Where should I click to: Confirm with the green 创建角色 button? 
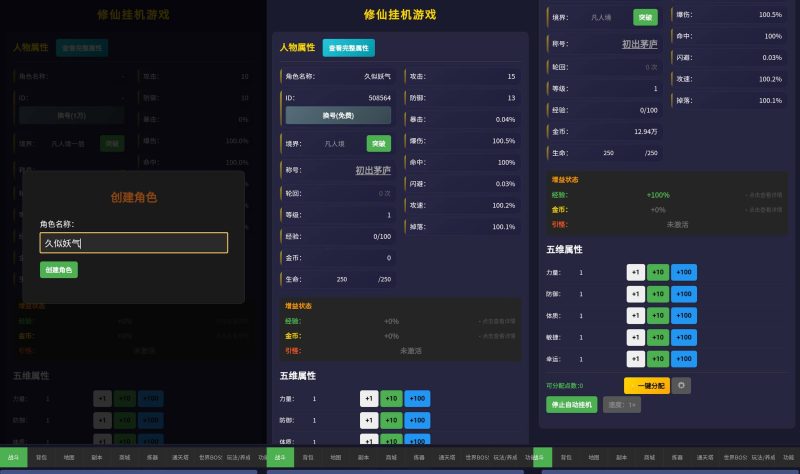click(59, 269)
